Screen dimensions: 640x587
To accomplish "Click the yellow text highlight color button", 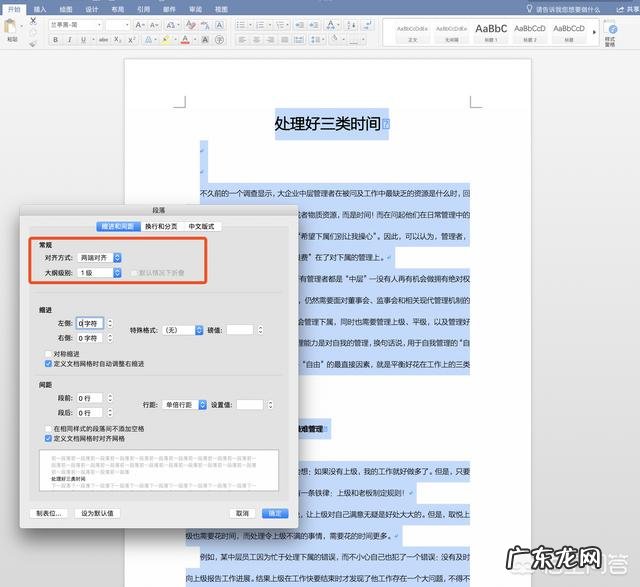I will click(166, 40).
